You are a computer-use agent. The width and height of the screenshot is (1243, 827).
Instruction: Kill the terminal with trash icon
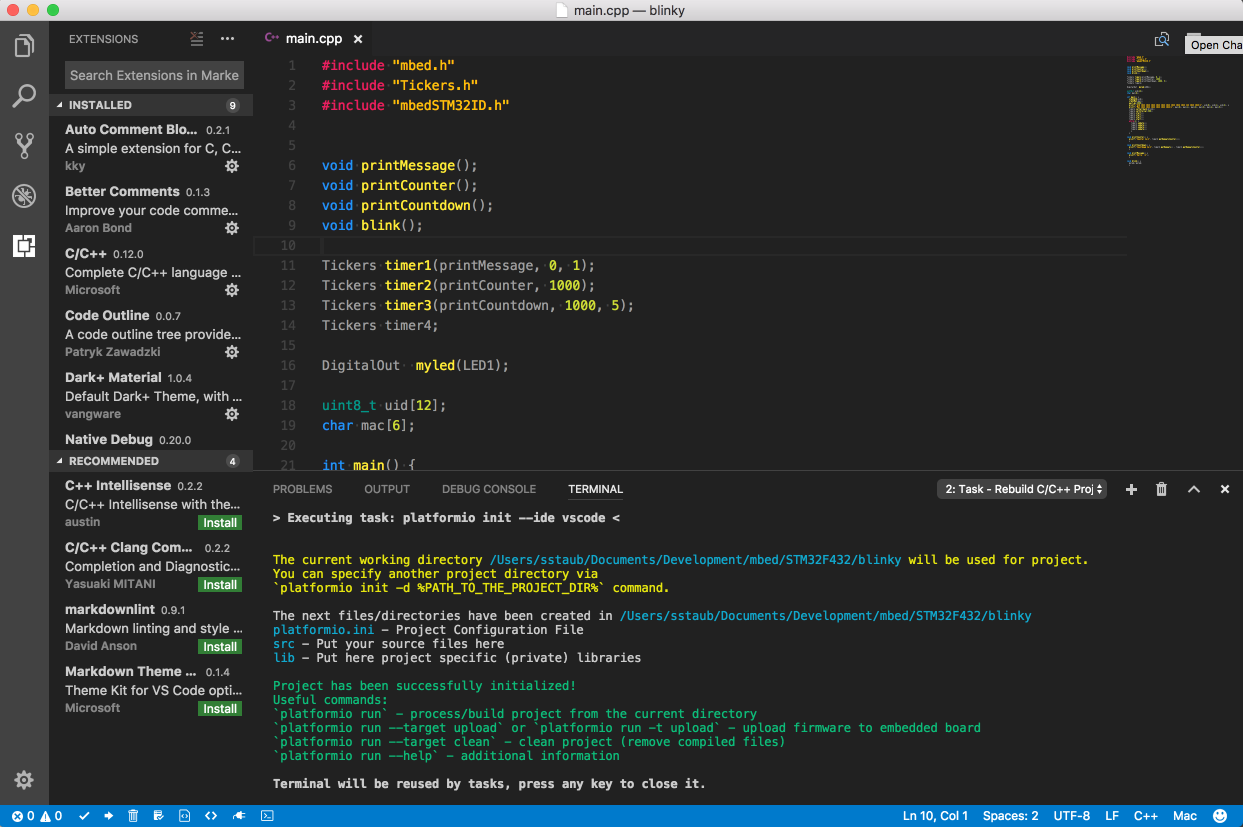[1161, 489]
